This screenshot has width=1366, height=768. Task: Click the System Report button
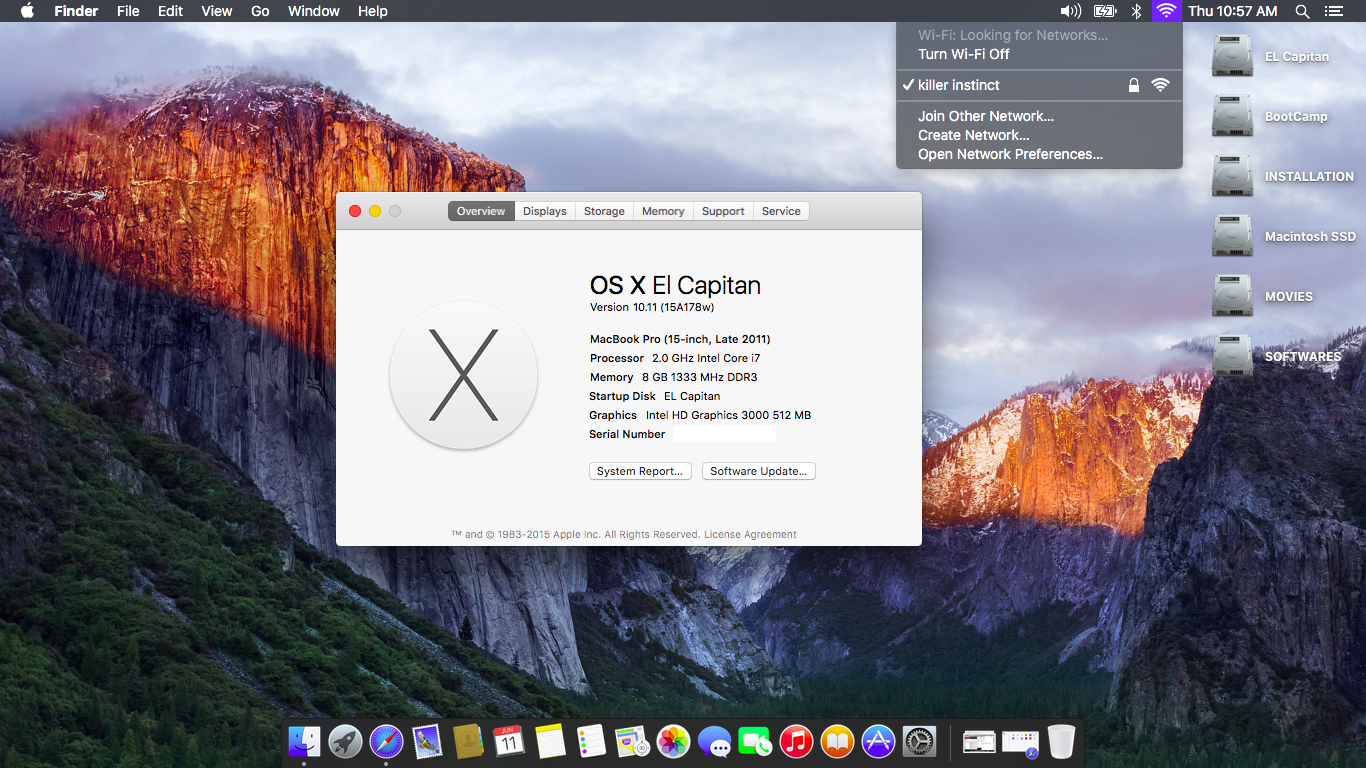click(x=640, y=471)
